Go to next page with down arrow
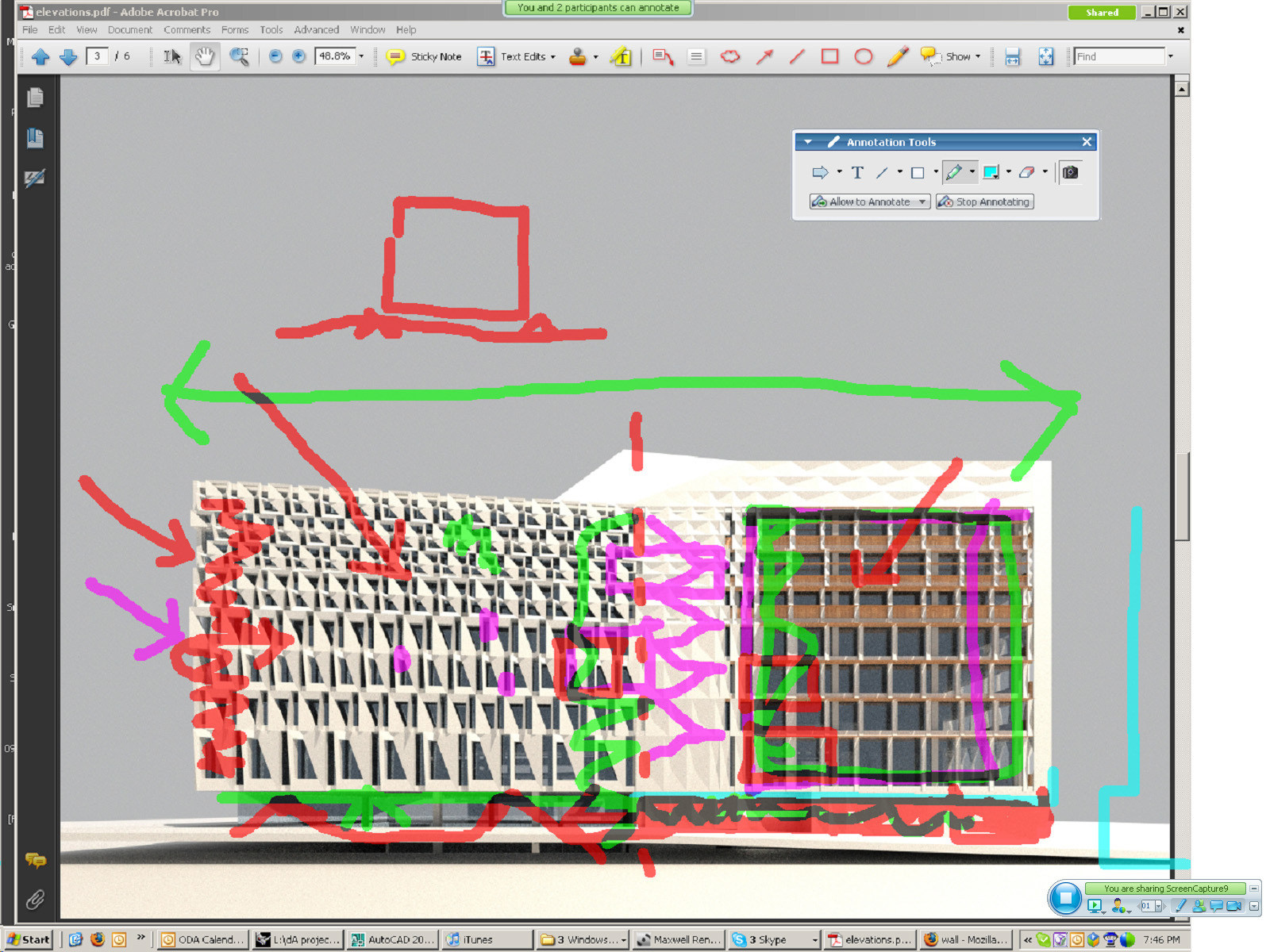The image size is (1270, 952). [x=68, y=56]
